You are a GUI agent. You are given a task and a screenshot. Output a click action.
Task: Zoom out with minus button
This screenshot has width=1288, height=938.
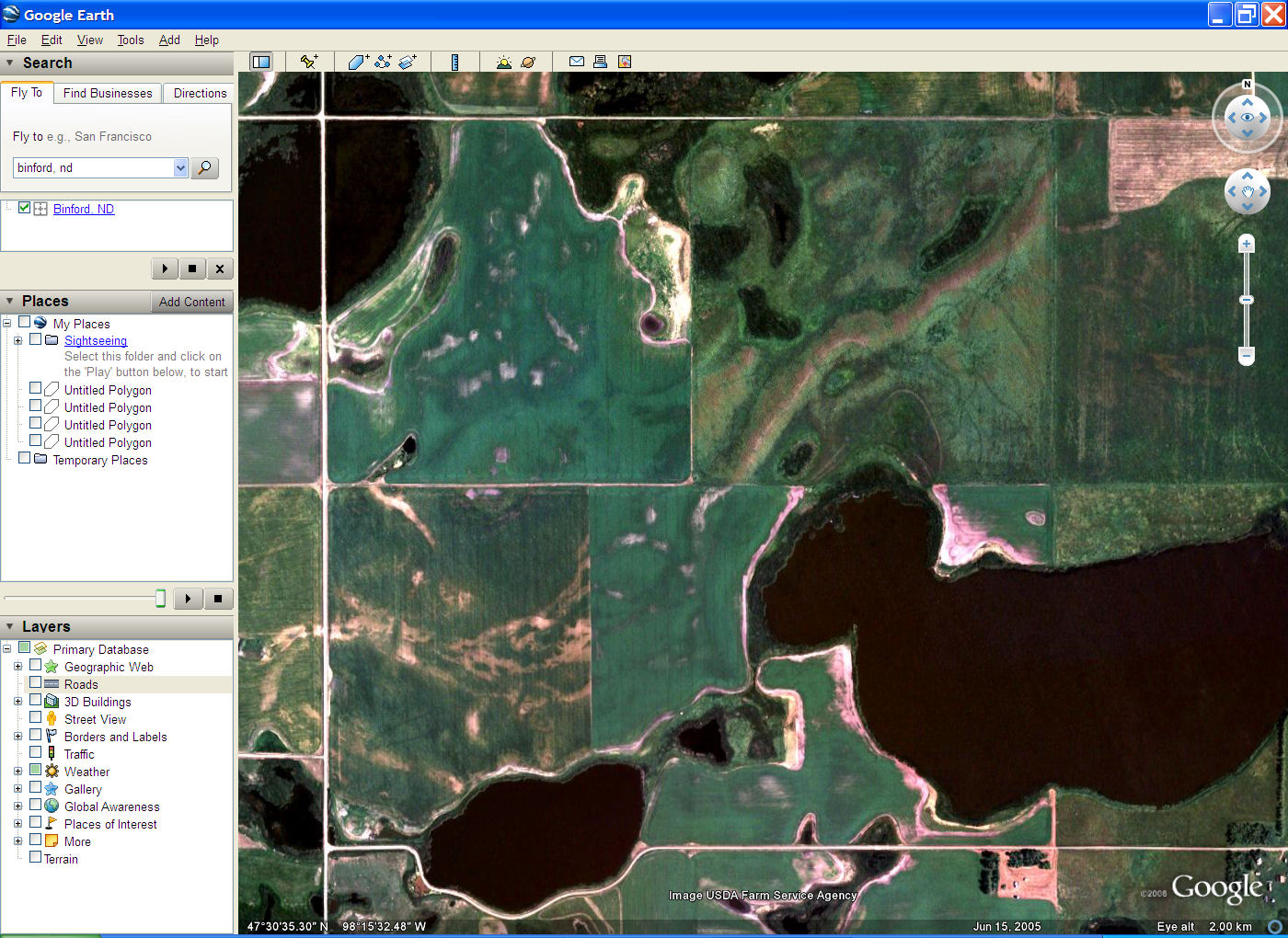pyautogui.click(x=1247, y=355)
